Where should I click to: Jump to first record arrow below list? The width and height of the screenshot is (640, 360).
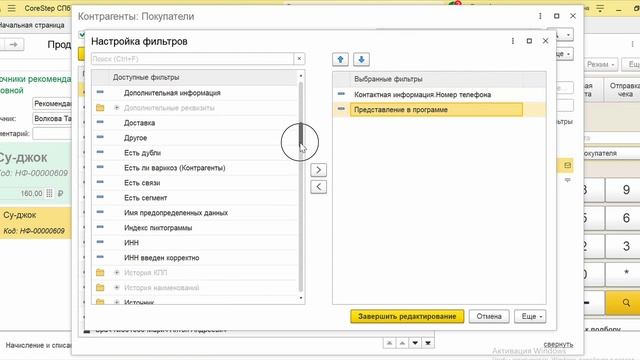coord(389,343)
